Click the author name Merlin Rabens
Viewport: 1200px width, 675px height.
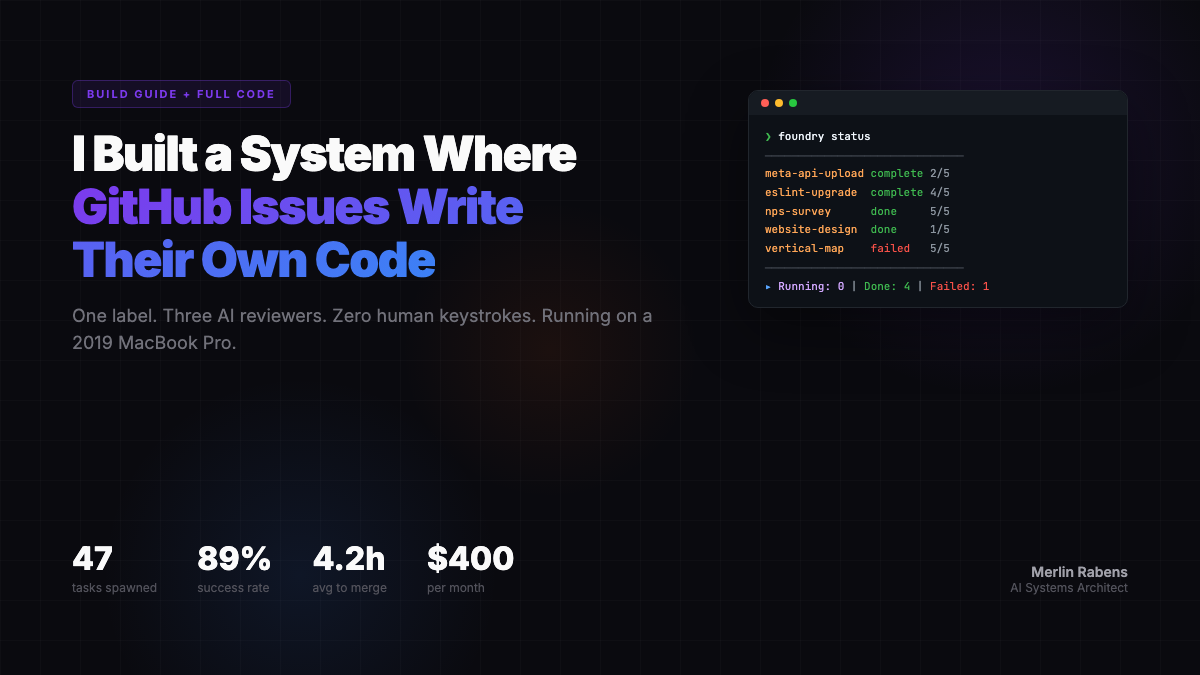tap(1079, 572)
